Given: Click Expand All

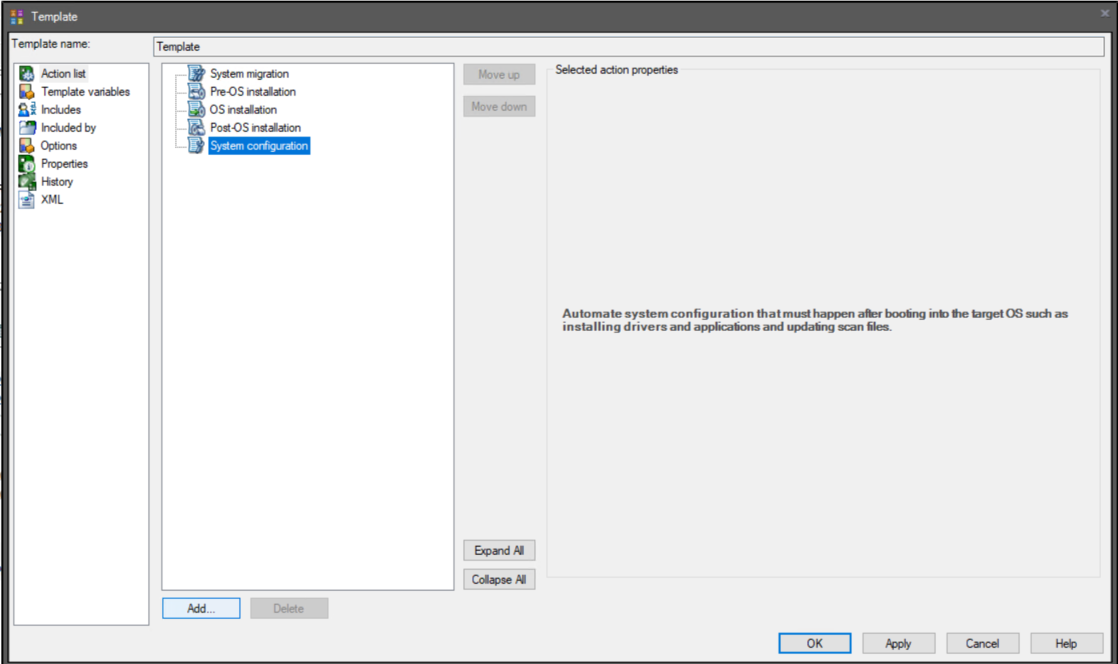Looking at the screenshot, I should pyautogui.click(x=499, y=549).
